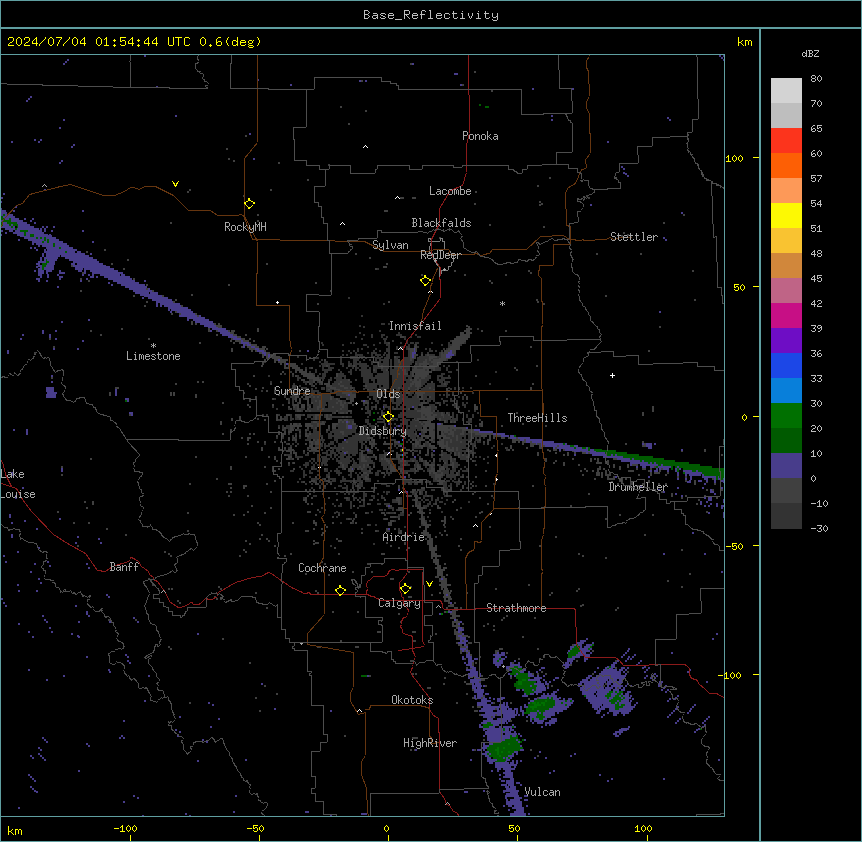
Task: Click the red 60-65 dBZ legend swatch
Action: (786, 141)
